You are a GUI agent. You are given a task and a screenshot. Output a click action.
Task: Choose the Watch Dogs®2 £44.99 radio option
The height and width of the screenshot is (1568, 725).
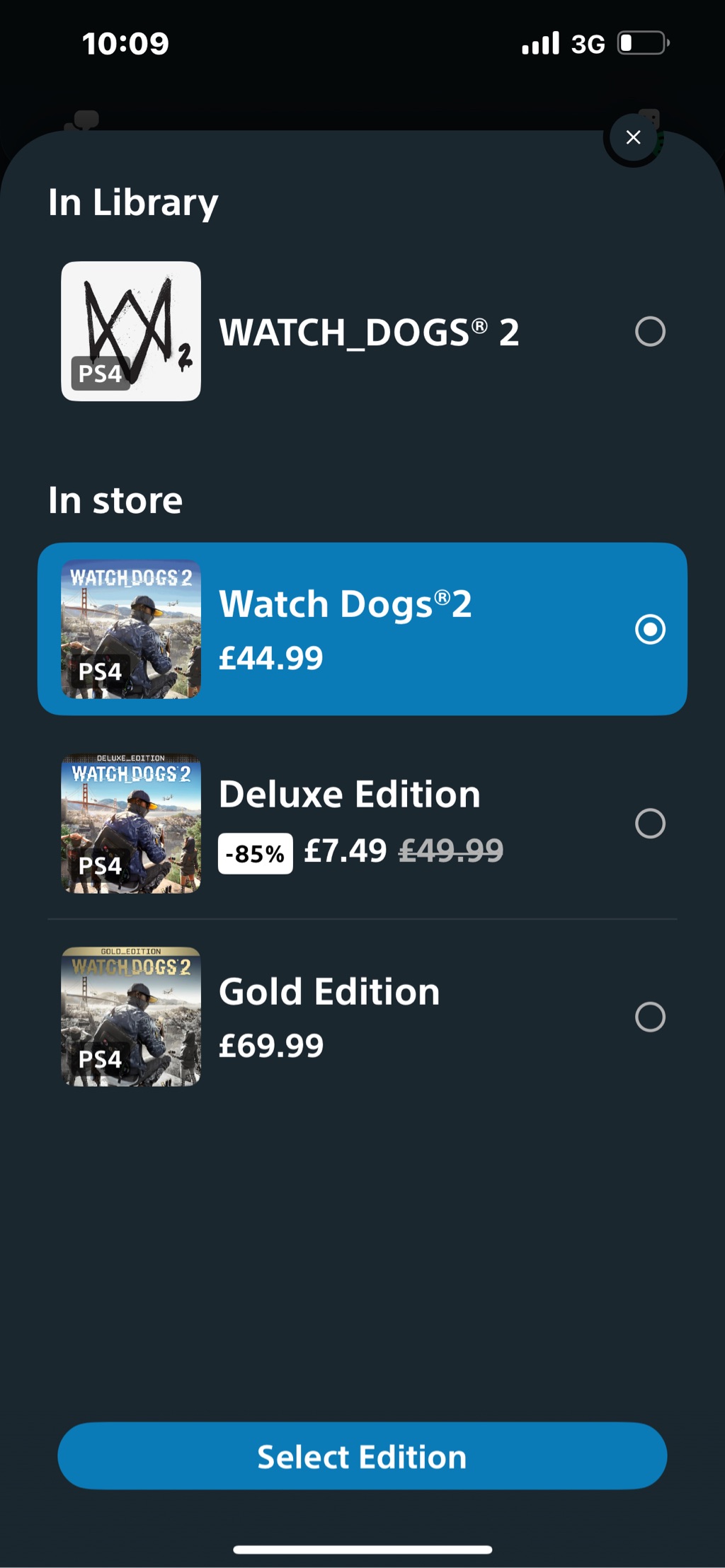point(650,629)
